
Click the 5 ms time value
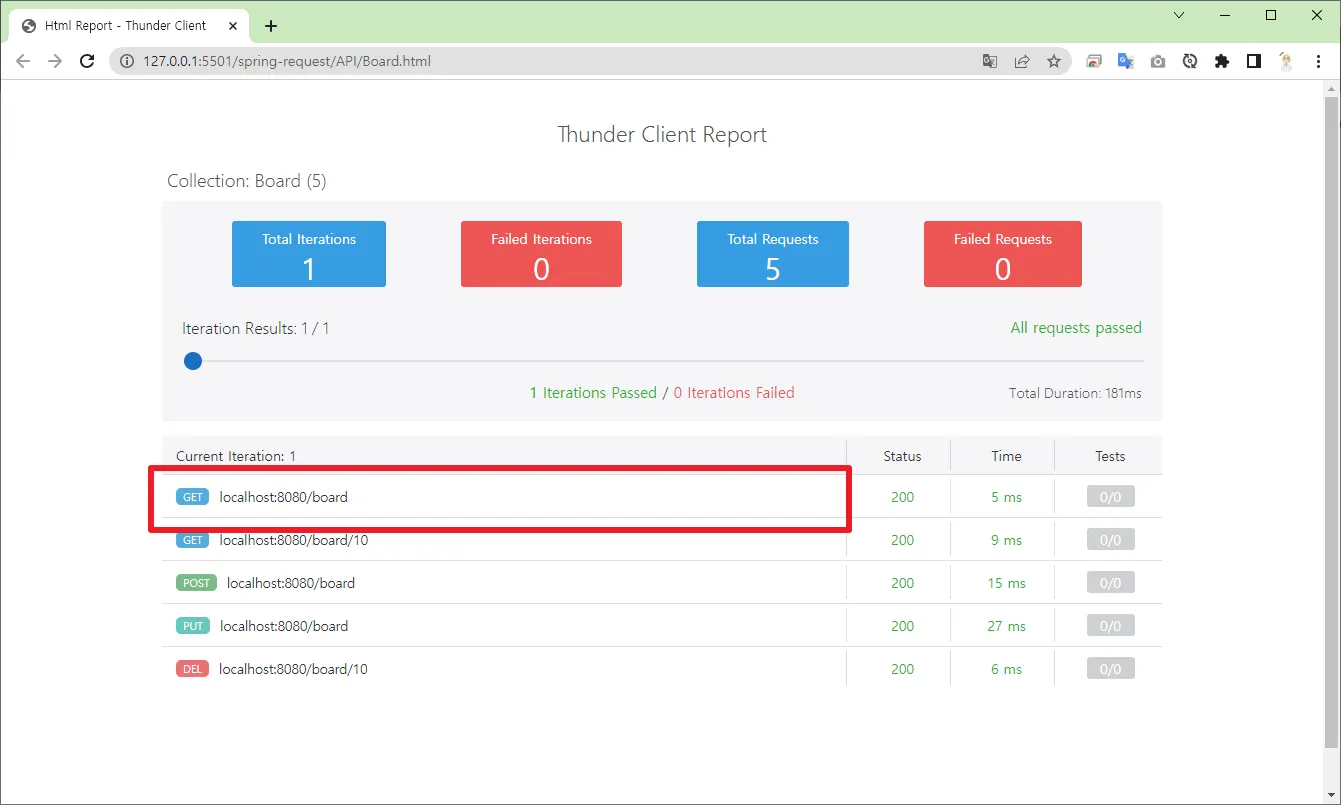1006,497
